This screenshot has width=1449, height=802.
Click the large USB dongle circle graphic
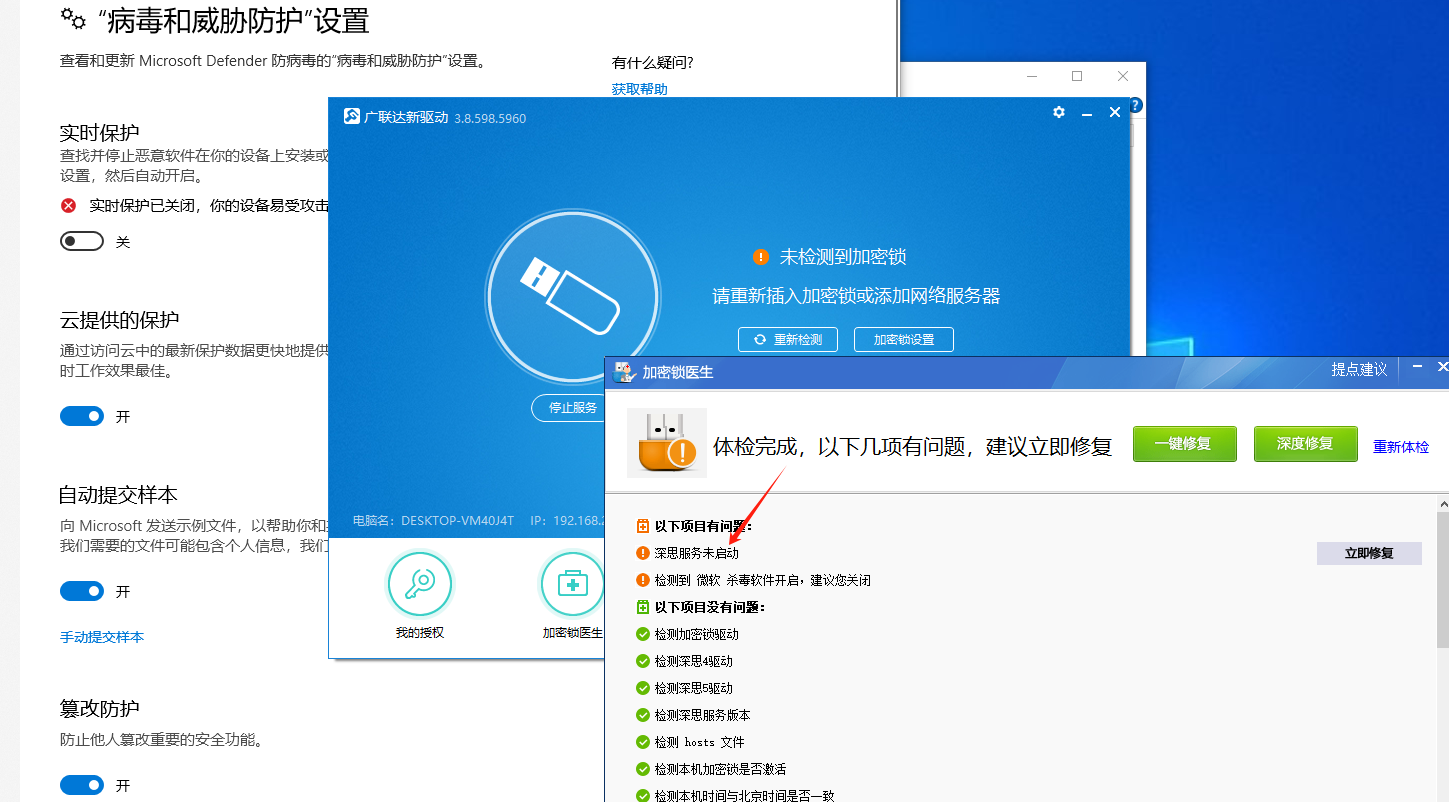click(572, 297)
